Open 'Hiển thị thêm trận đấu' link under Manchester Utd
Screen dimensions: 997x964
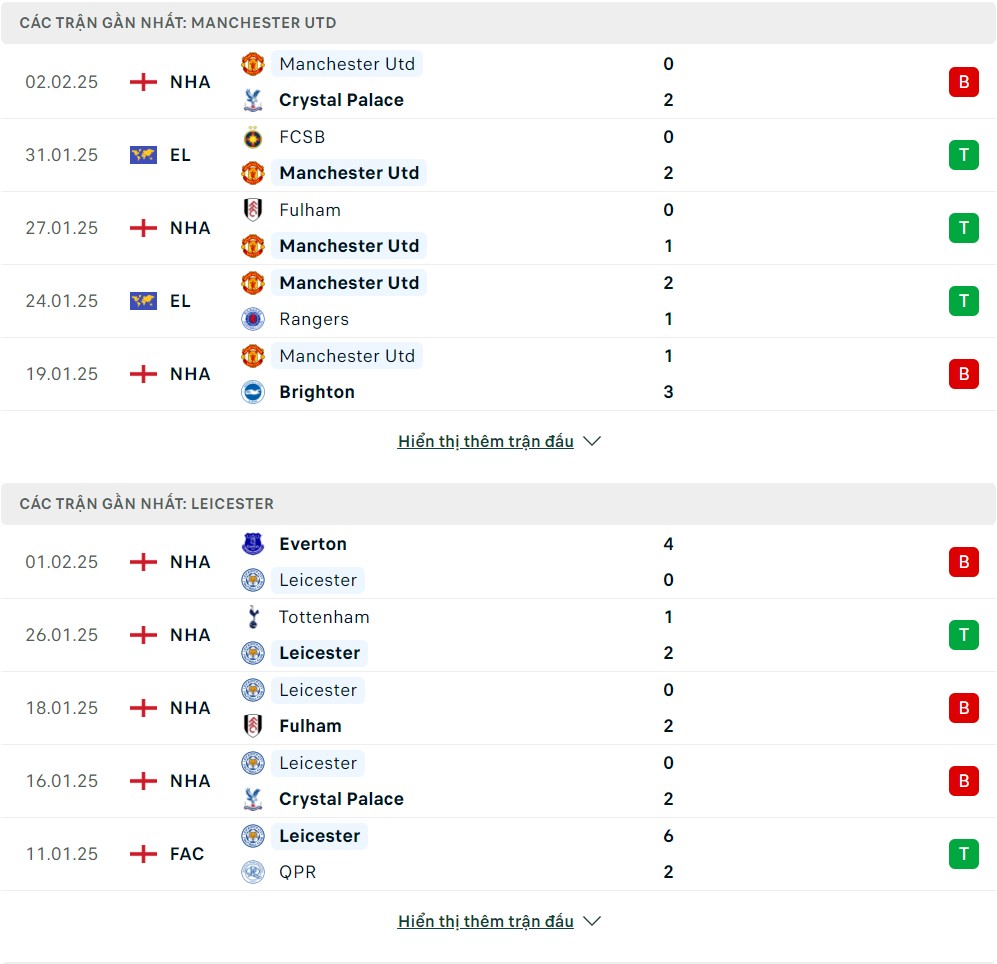click(486, 441)
